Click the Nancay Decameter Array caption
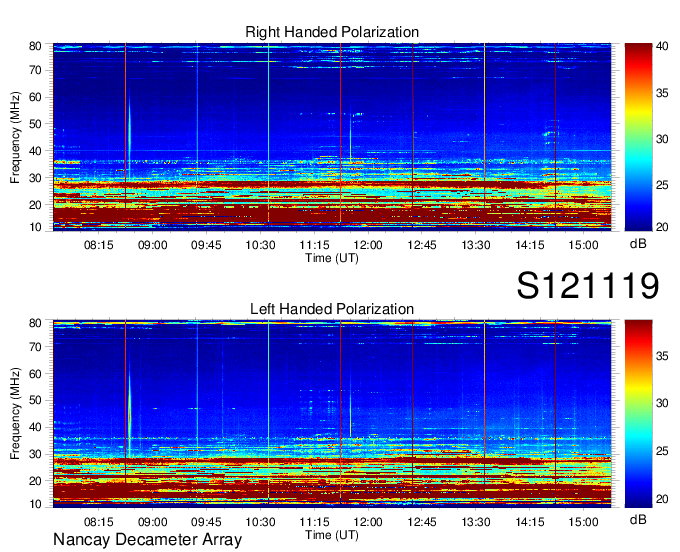The height and width of the screenshot is (552, 680). click(x=147, y=540)
